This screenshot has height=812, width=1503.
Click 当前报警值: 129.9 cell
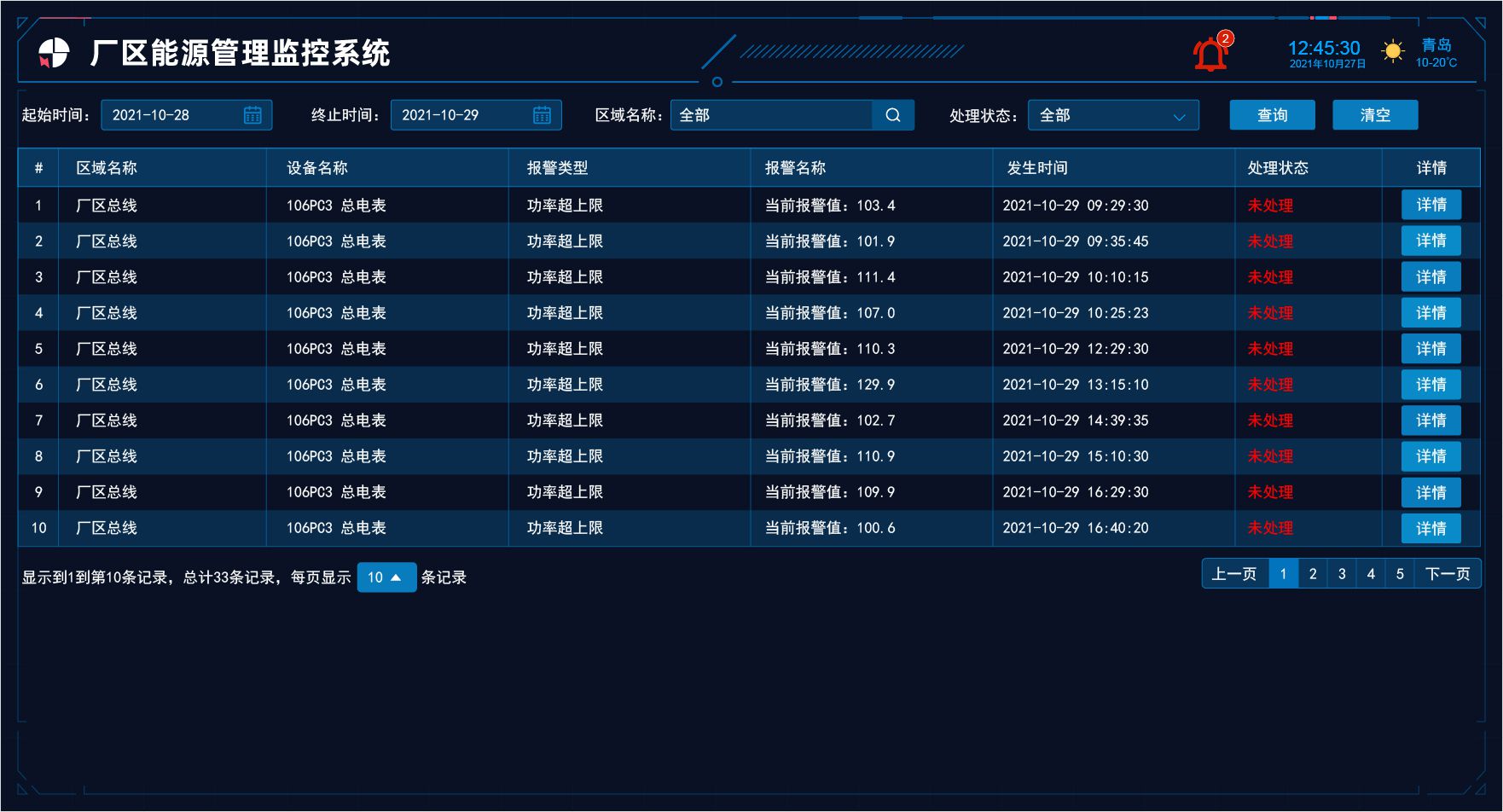830,385
